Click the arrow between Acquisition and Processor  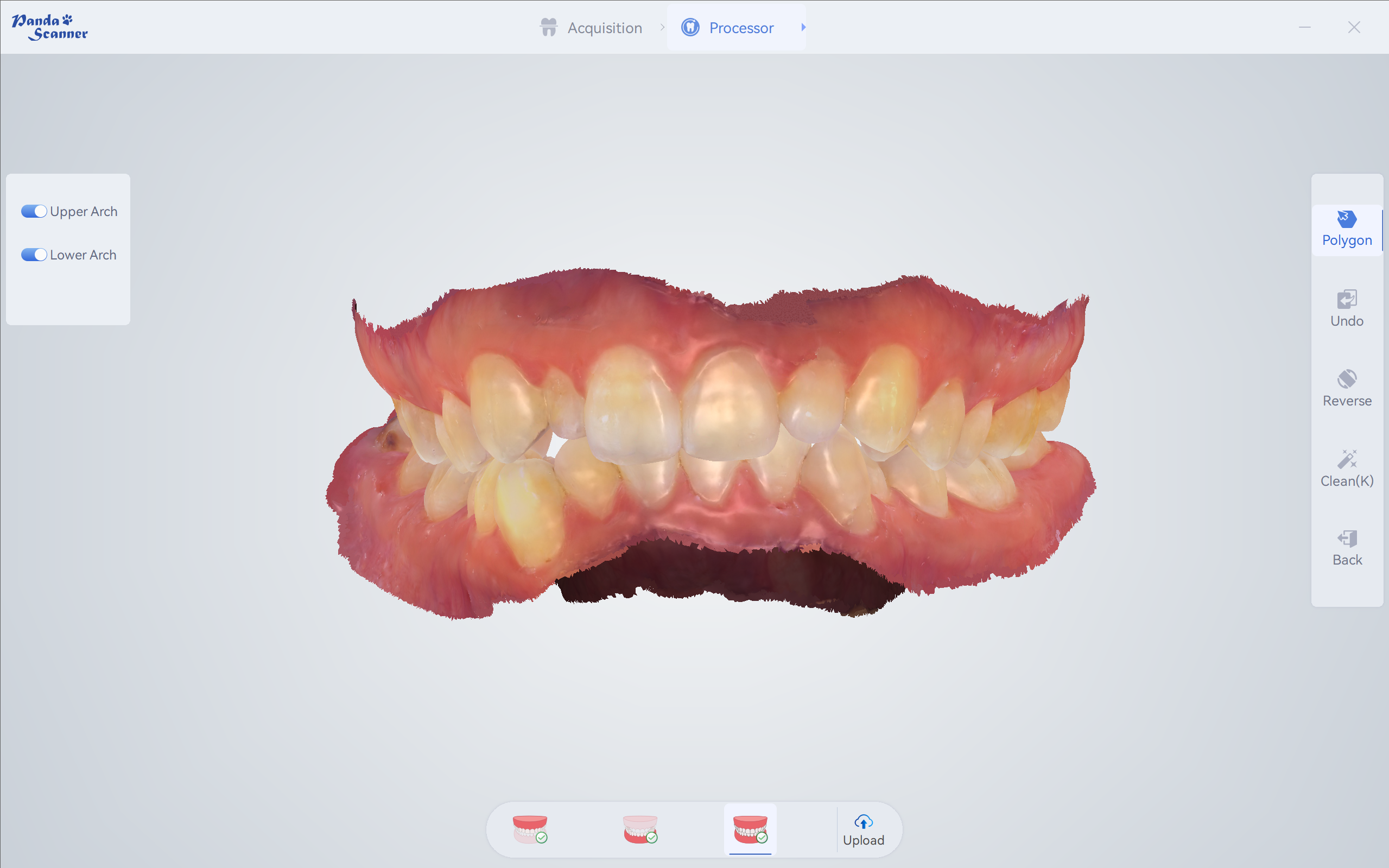663,27
